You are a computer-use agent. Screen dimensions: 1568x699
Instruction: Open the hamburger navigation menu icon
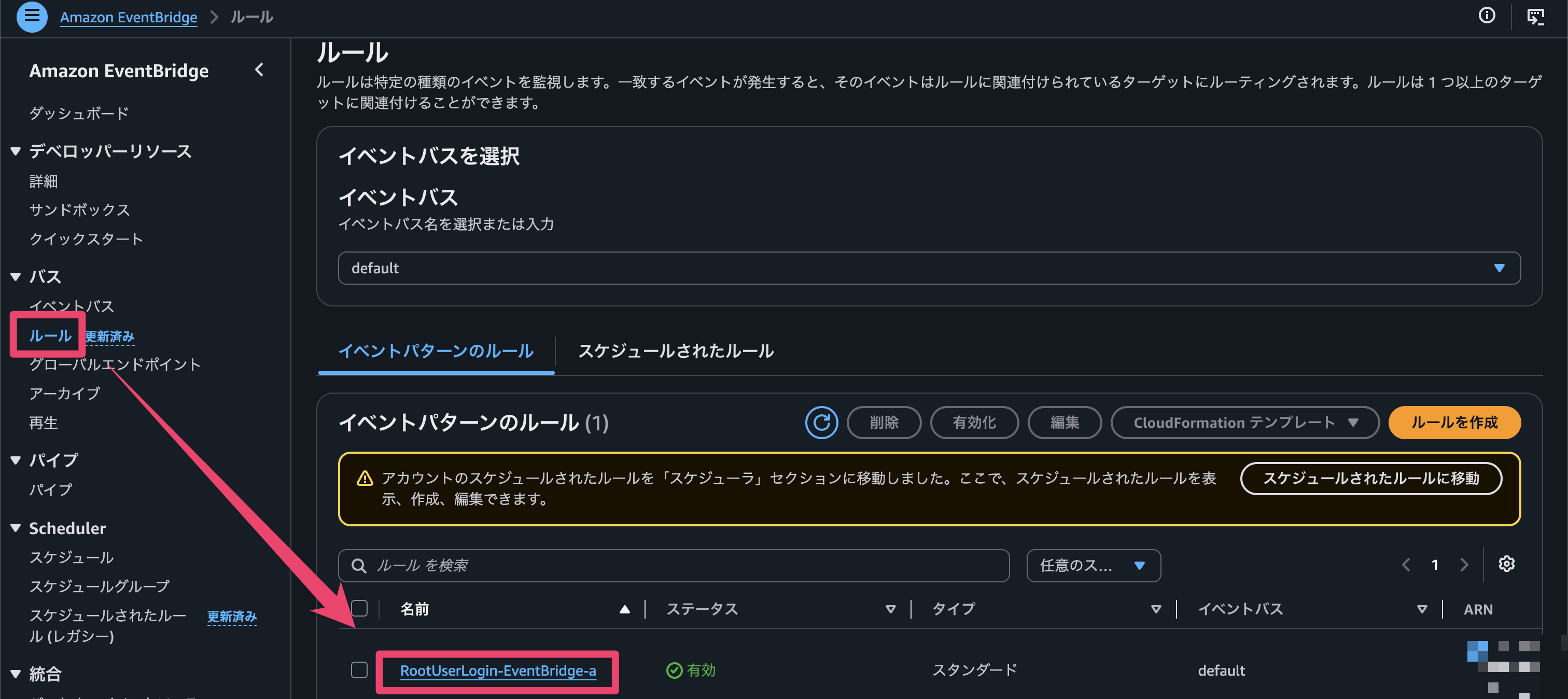coord(32,17)
